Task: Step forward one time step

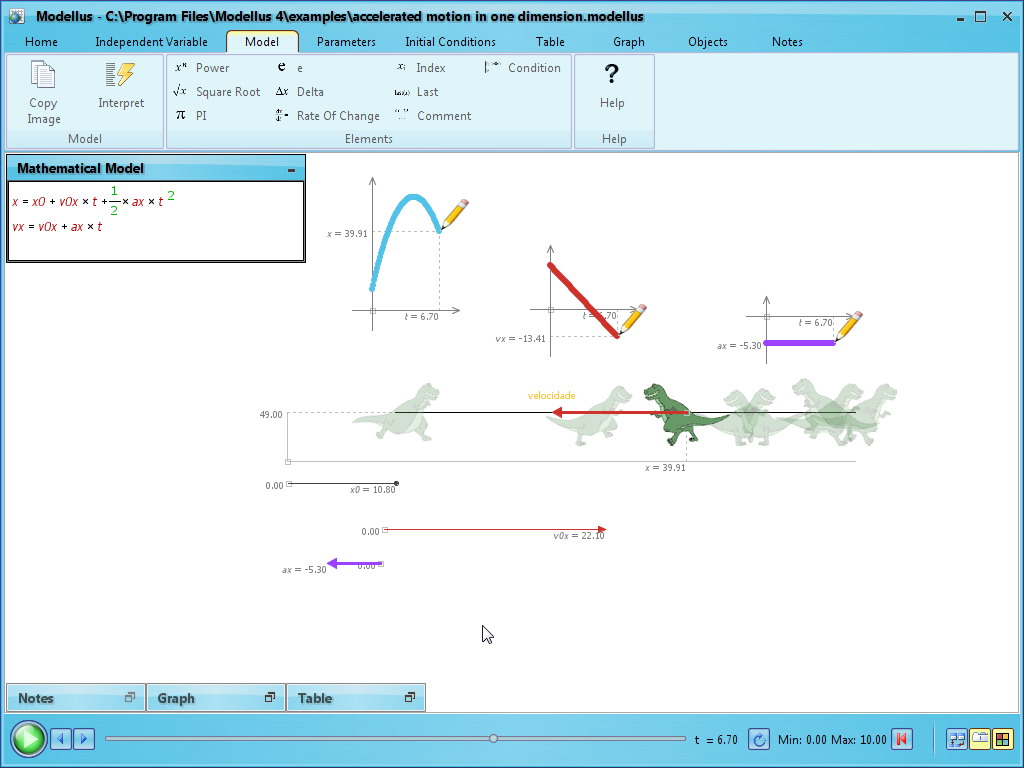Action: (x=84, y=739)
